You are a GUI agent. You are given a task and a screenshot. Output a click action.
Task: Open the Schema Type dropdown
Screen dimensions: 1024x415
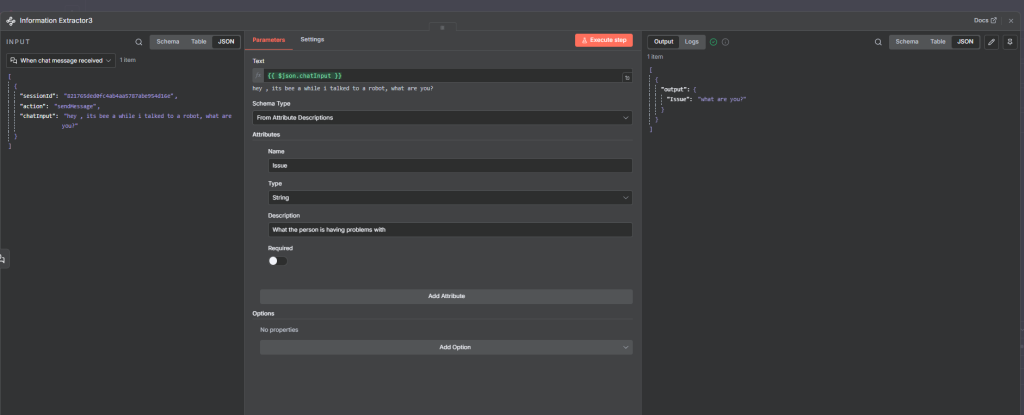coord(442,118)
